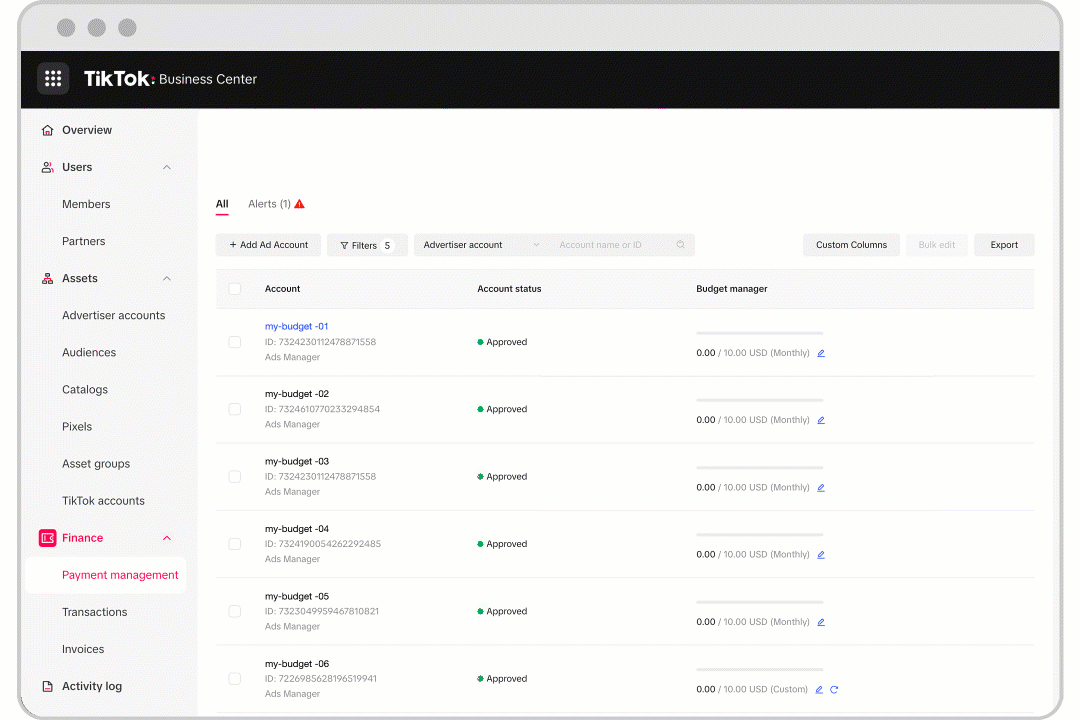Click the Activity log document icon
Screen dimensions: 1080x720
pos(48,686)
